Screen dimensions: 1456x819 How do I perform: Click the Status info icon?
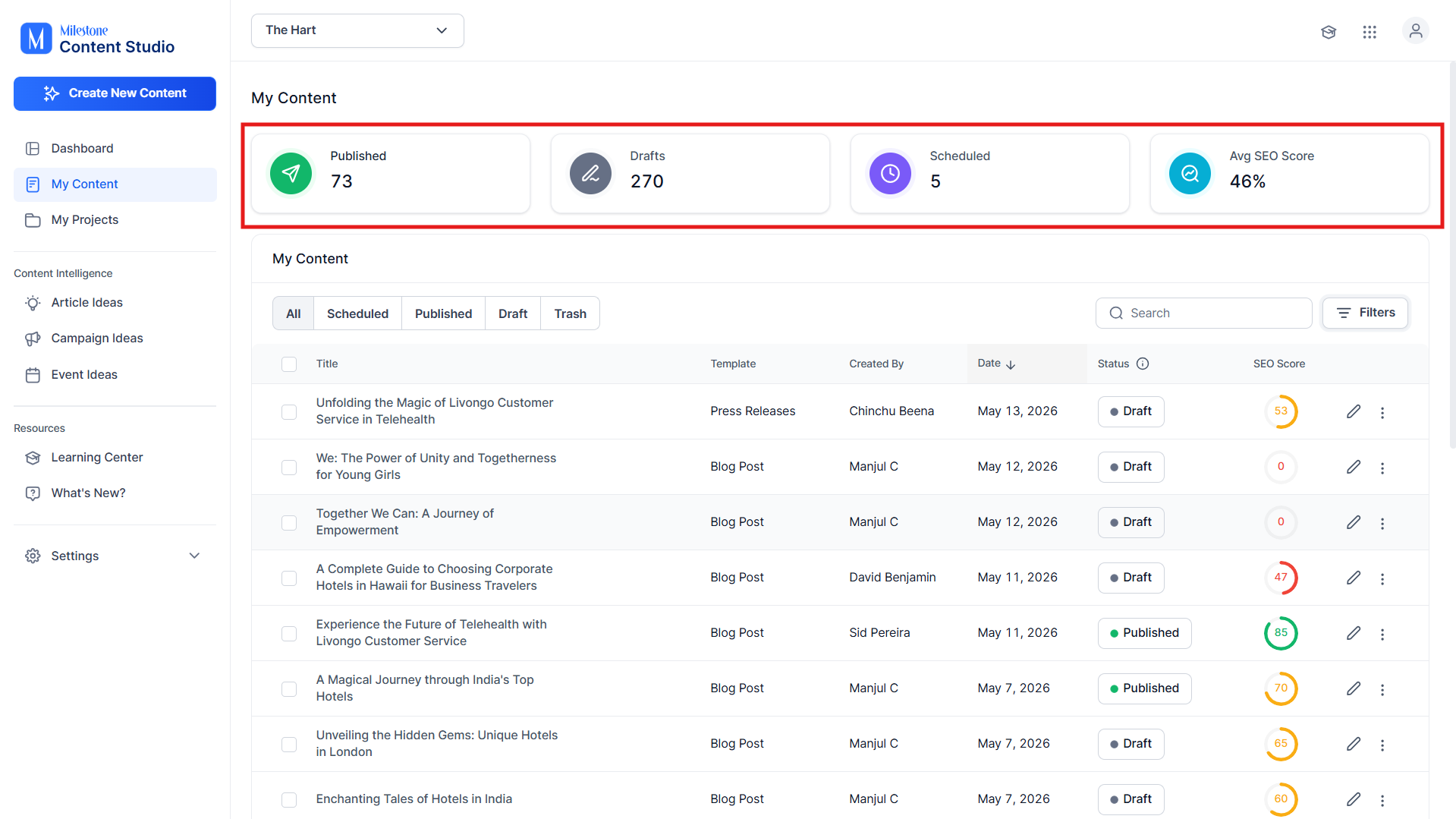(x=1143, y=364)
